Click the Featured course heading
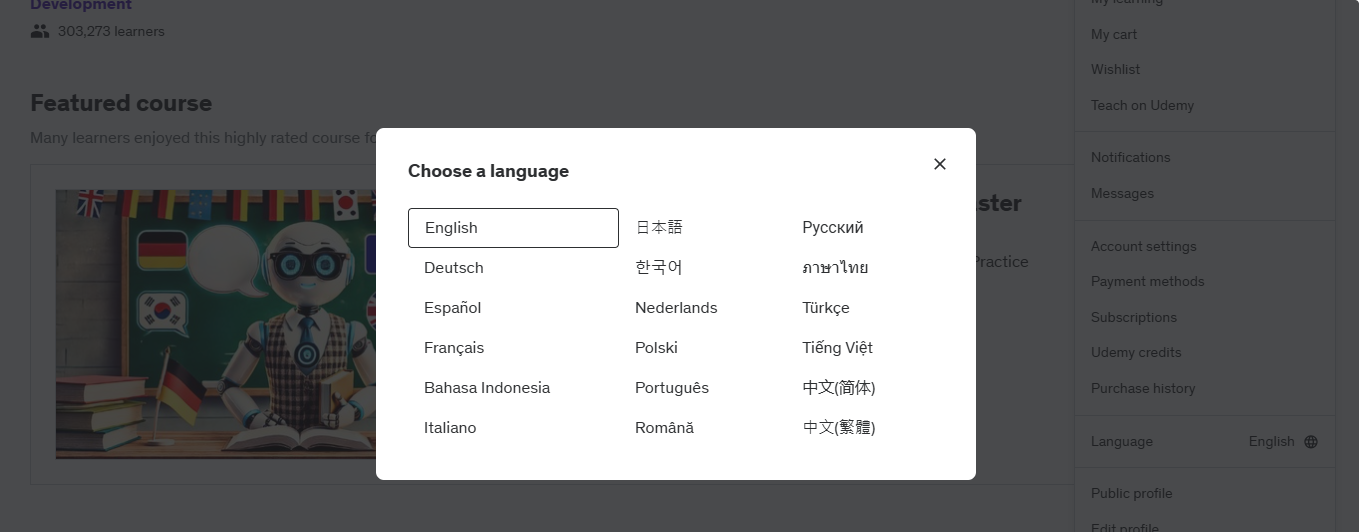This screenshot has width=1359, height=532. 121,103
